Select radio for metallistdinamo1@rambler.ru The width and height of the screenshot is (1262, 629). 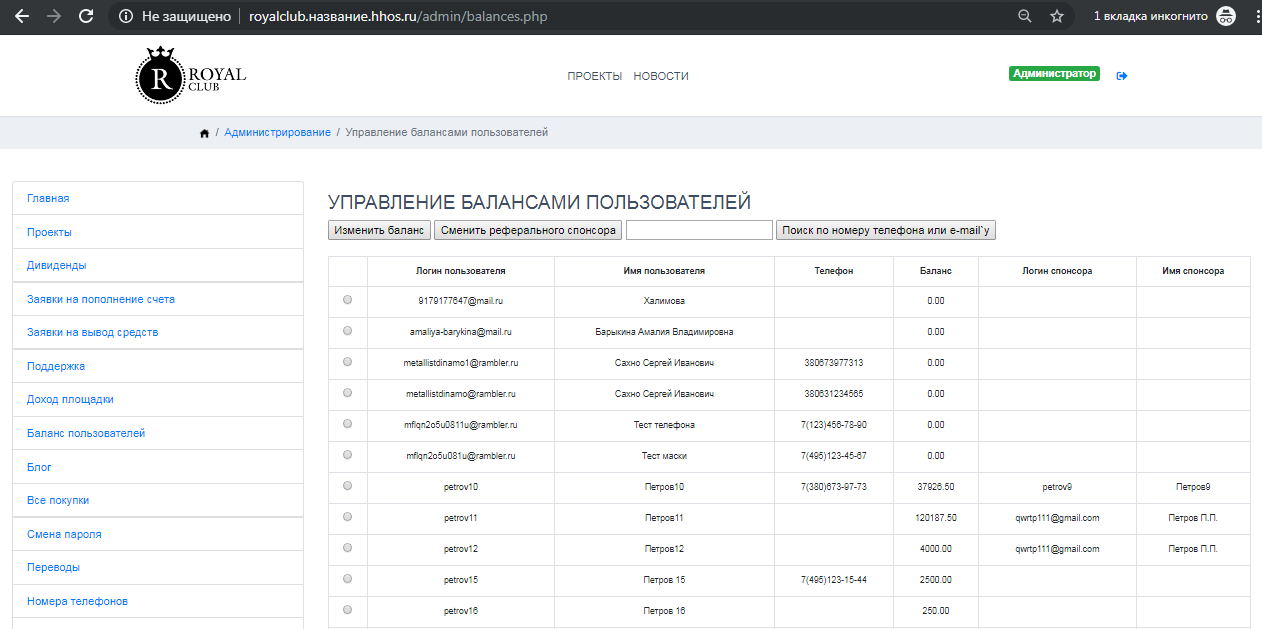(348, 361)
